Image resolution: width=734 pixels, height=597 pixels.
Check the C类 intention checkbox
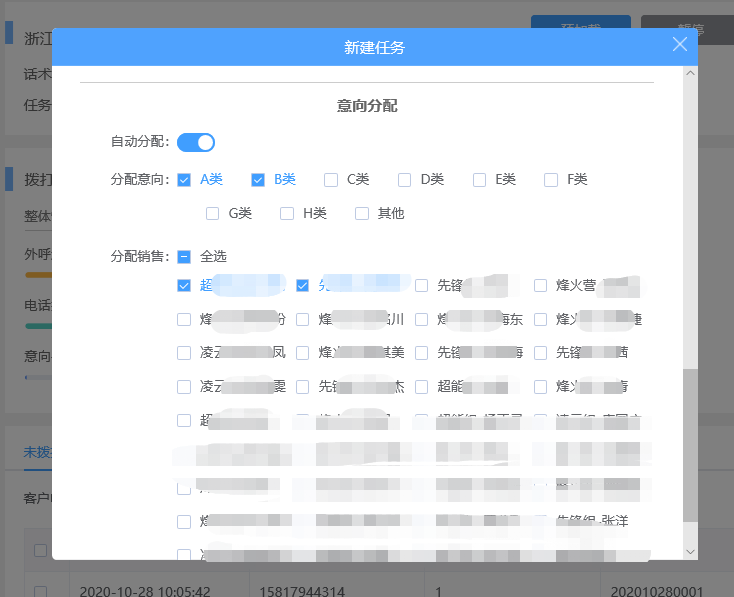(331, 180)
